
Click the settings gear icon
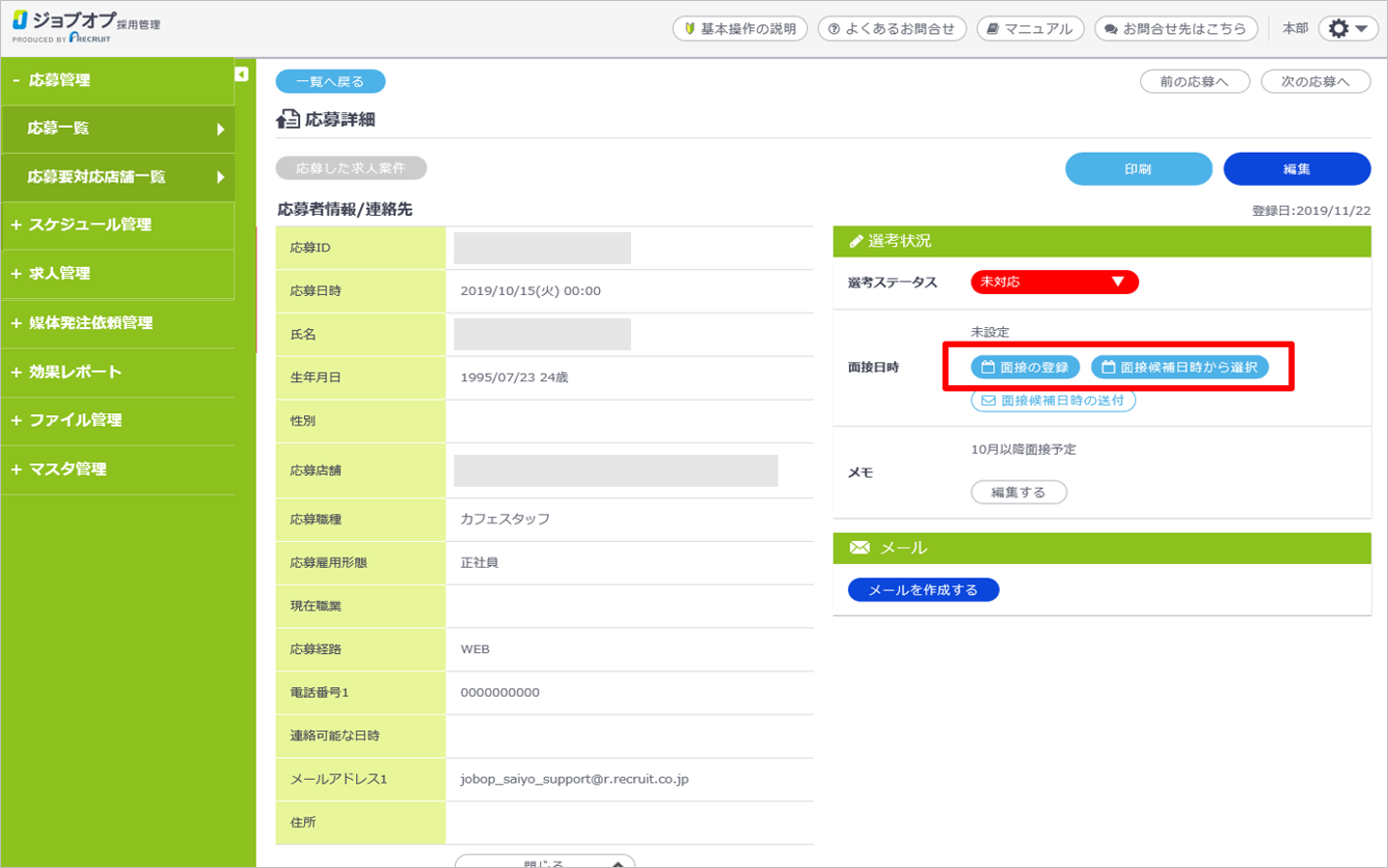coord(1340,29)
